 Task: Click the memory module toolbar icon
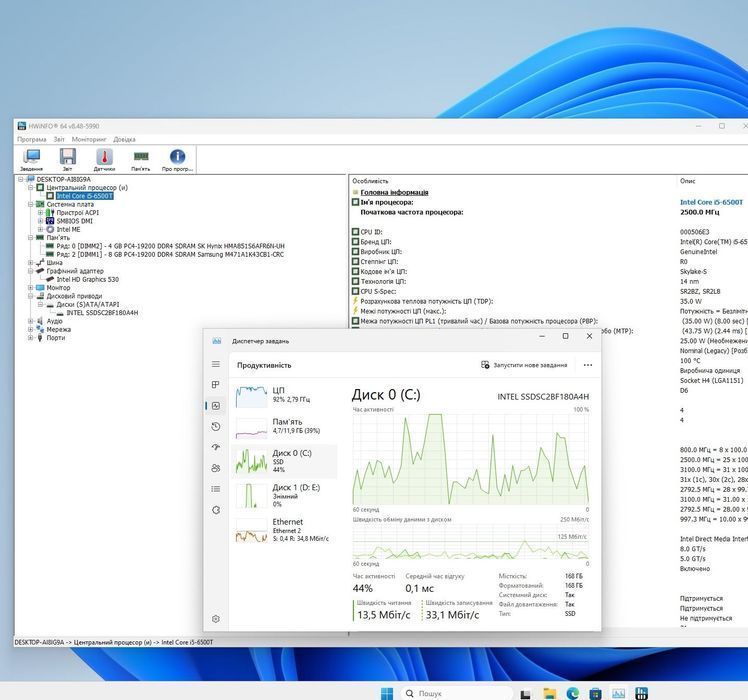tap(141, 159)
